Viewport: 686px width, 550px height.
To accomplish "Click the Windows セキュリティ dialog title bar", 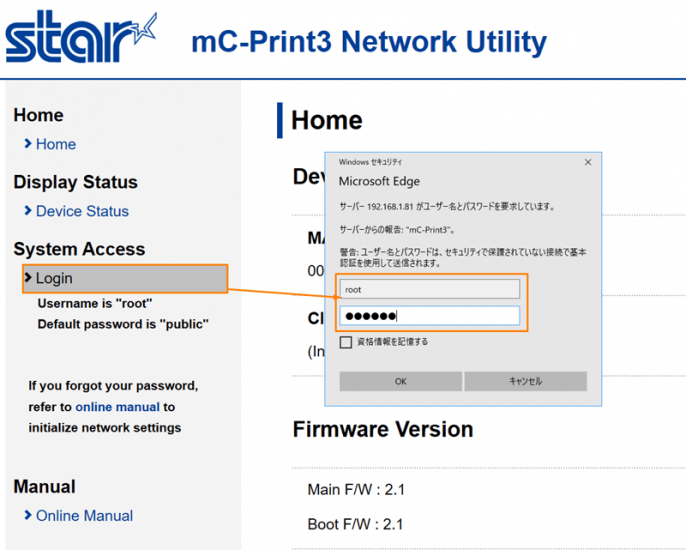I will [x=450, y=161].
